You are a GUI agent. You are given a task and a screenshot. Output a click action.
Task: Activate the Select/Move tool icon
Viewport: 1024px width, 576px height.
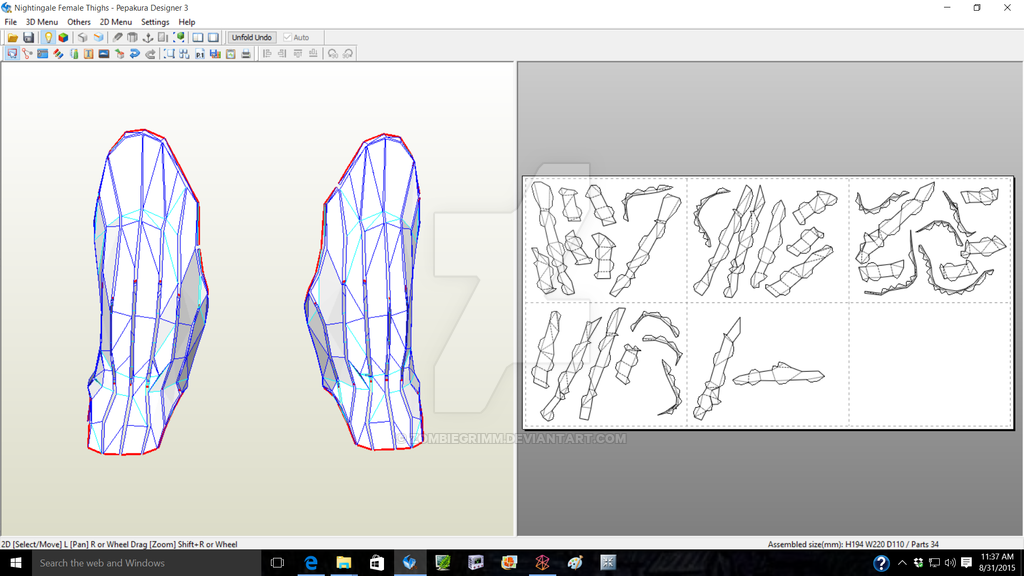click(12, 54)
